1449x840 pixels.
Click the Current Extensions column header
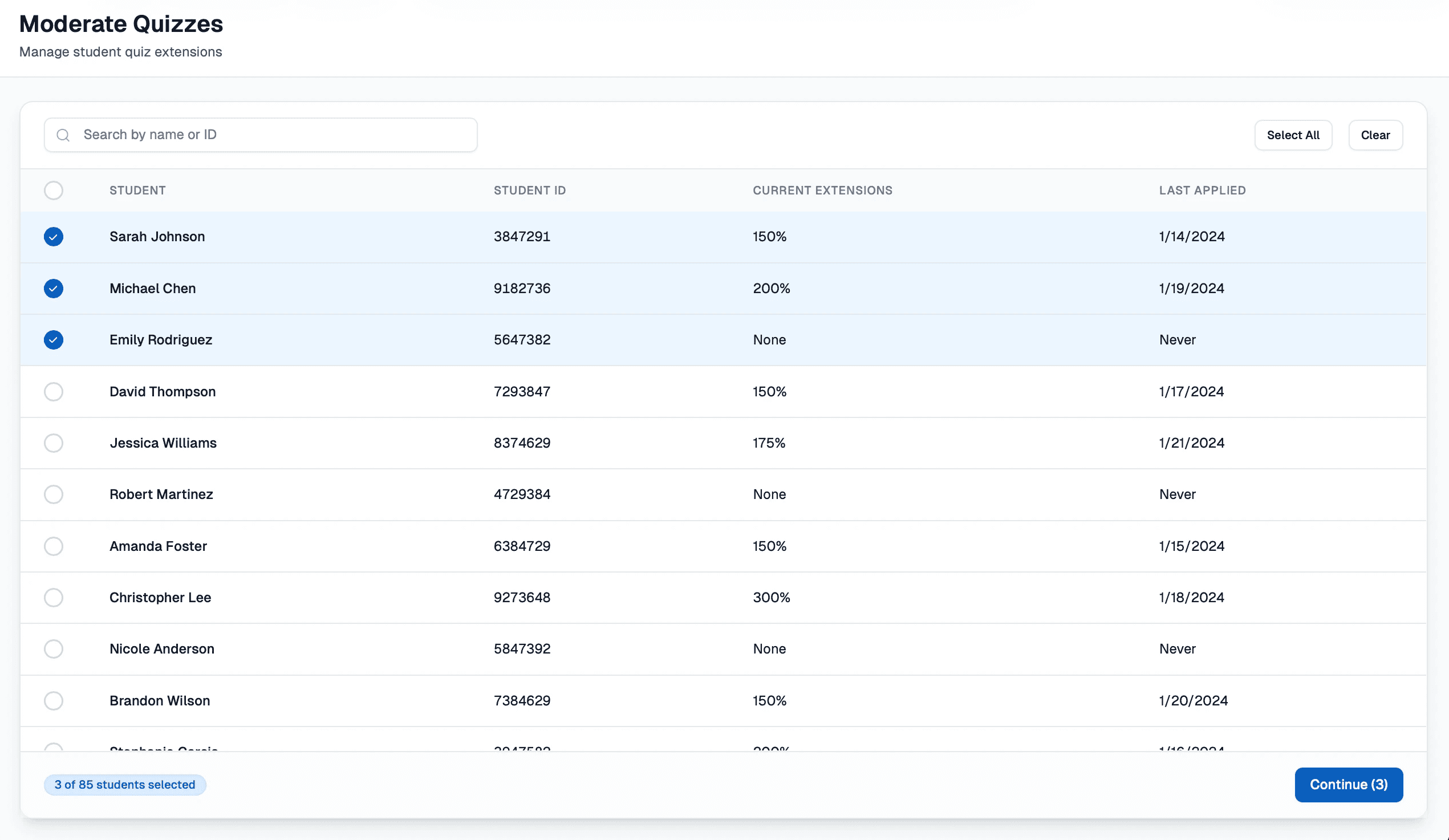click(x=822, y=190)
